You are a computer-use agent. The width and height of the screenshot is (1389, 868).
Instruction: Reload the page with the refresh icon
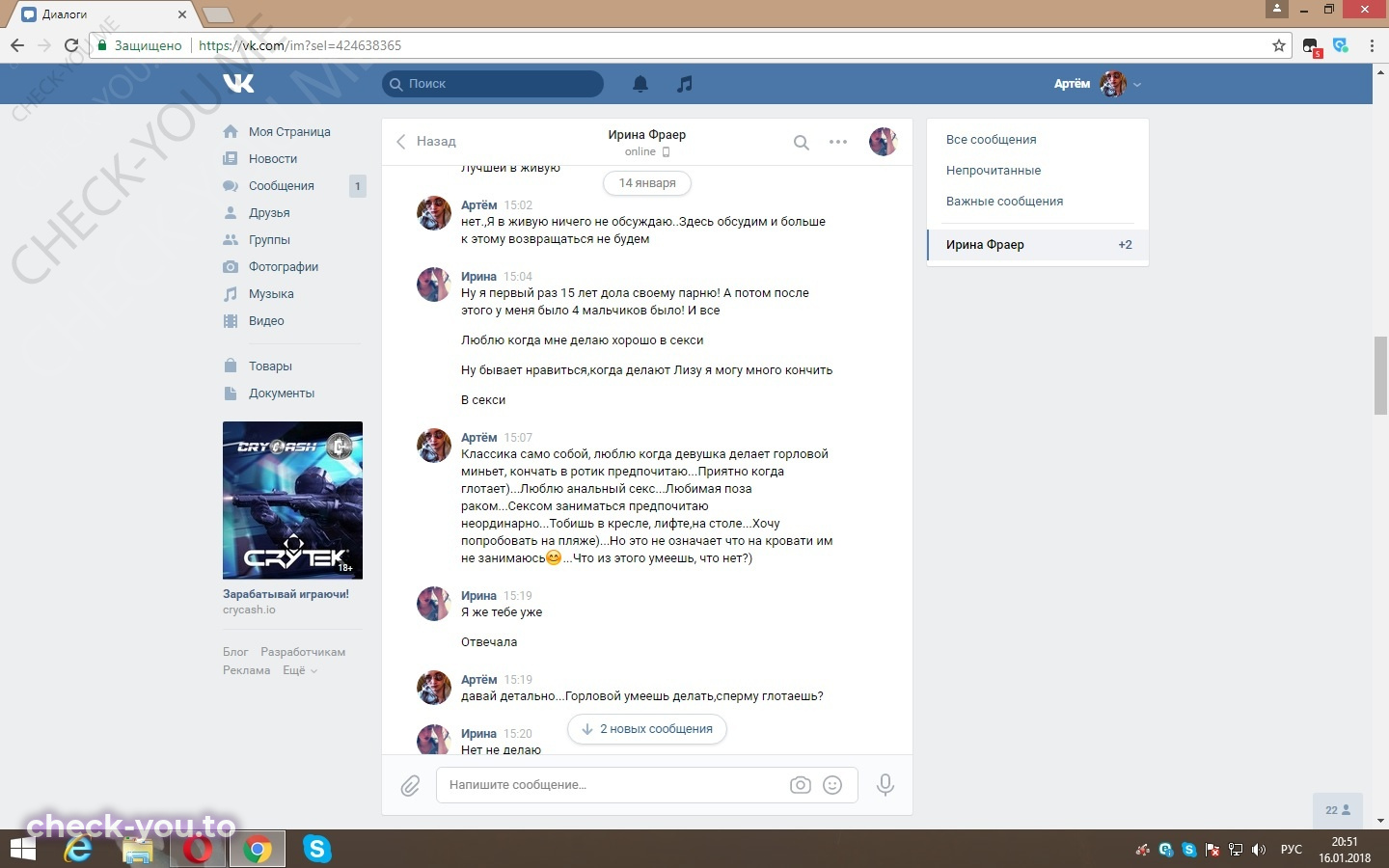point(71,45)
